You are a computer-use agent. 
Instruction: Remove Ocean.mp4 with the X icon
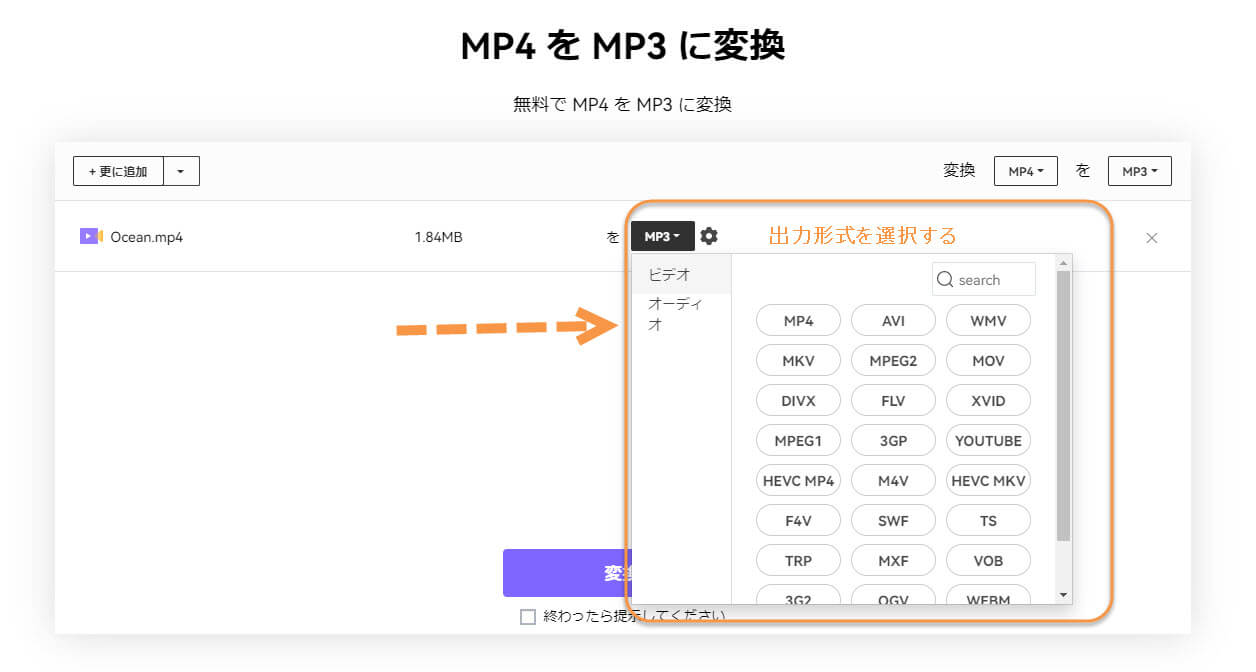(x=1151, y=238)
